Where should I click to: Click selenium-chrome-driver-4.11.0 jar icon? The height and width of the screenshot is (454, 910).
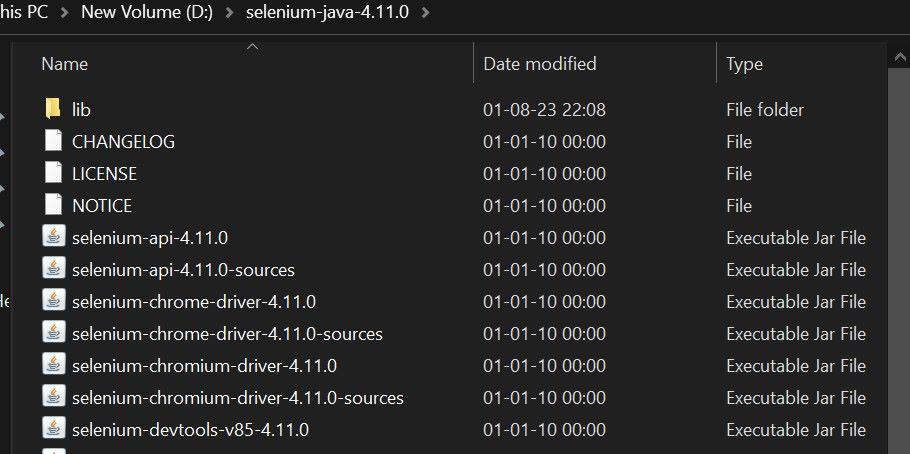pos(53,301)
